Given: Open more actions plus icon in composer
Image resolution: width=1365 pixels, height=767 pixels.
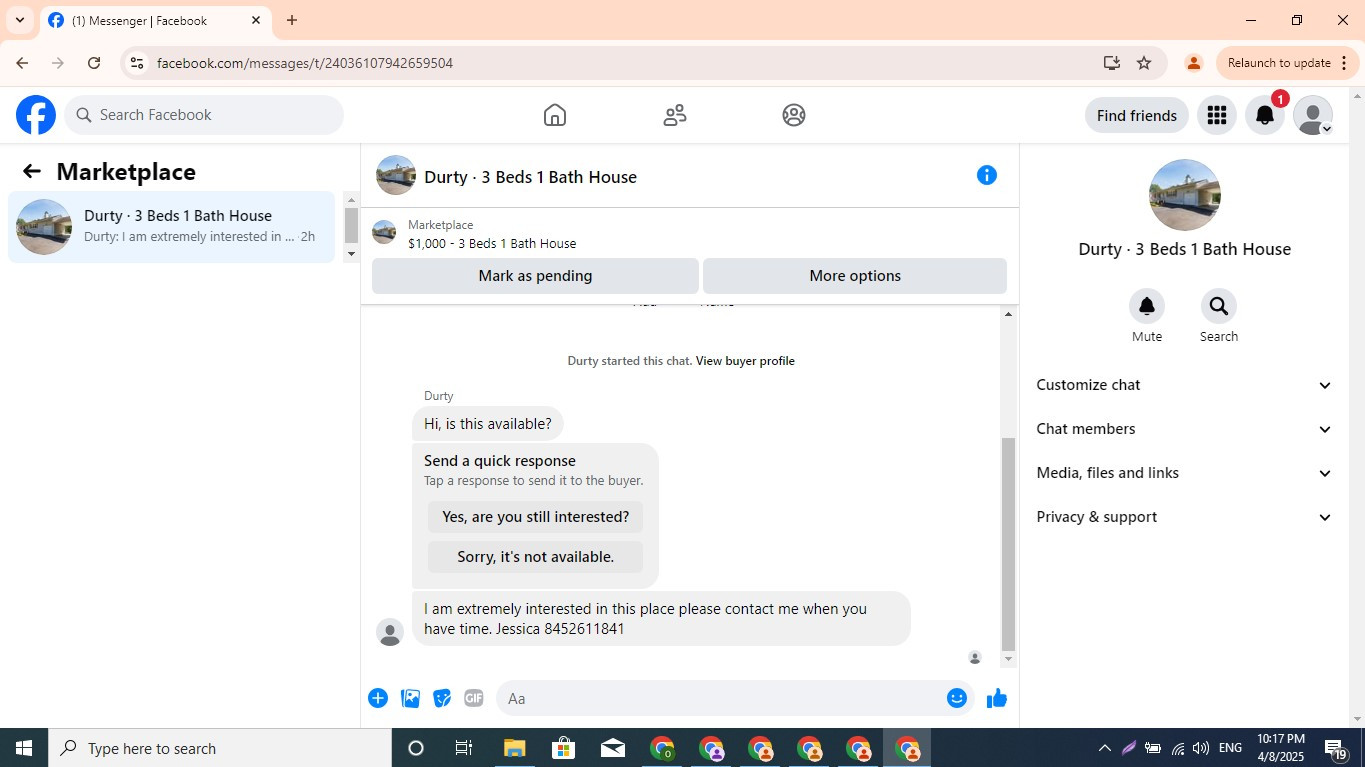Looking at the screenshot, I should point(378,698).
